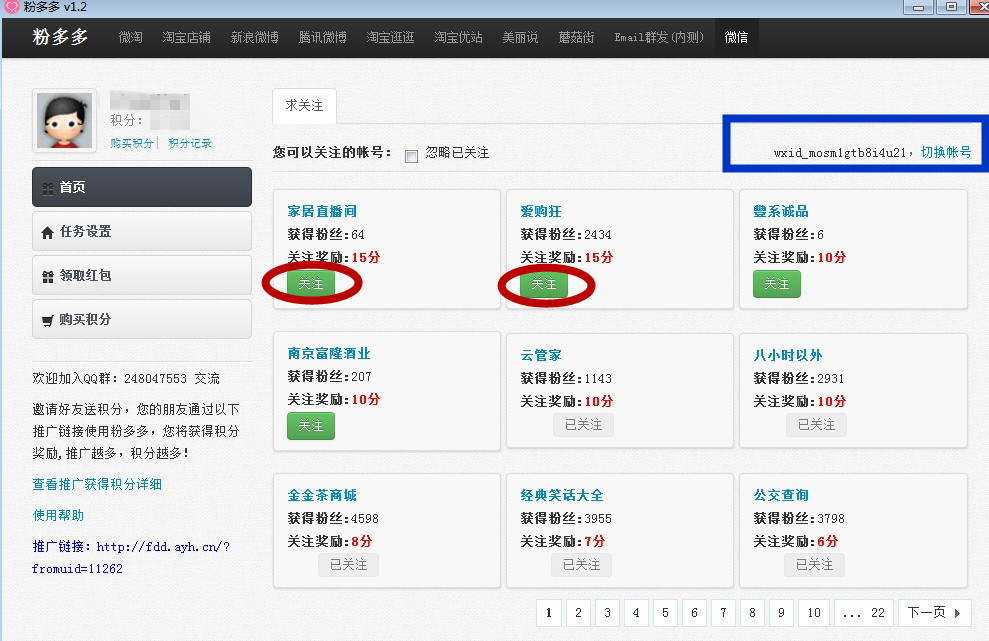Viewport: 989px width, 641px height.
Task: Click the fdd.ayh.cn promotion link
Action: click(131, 557)
